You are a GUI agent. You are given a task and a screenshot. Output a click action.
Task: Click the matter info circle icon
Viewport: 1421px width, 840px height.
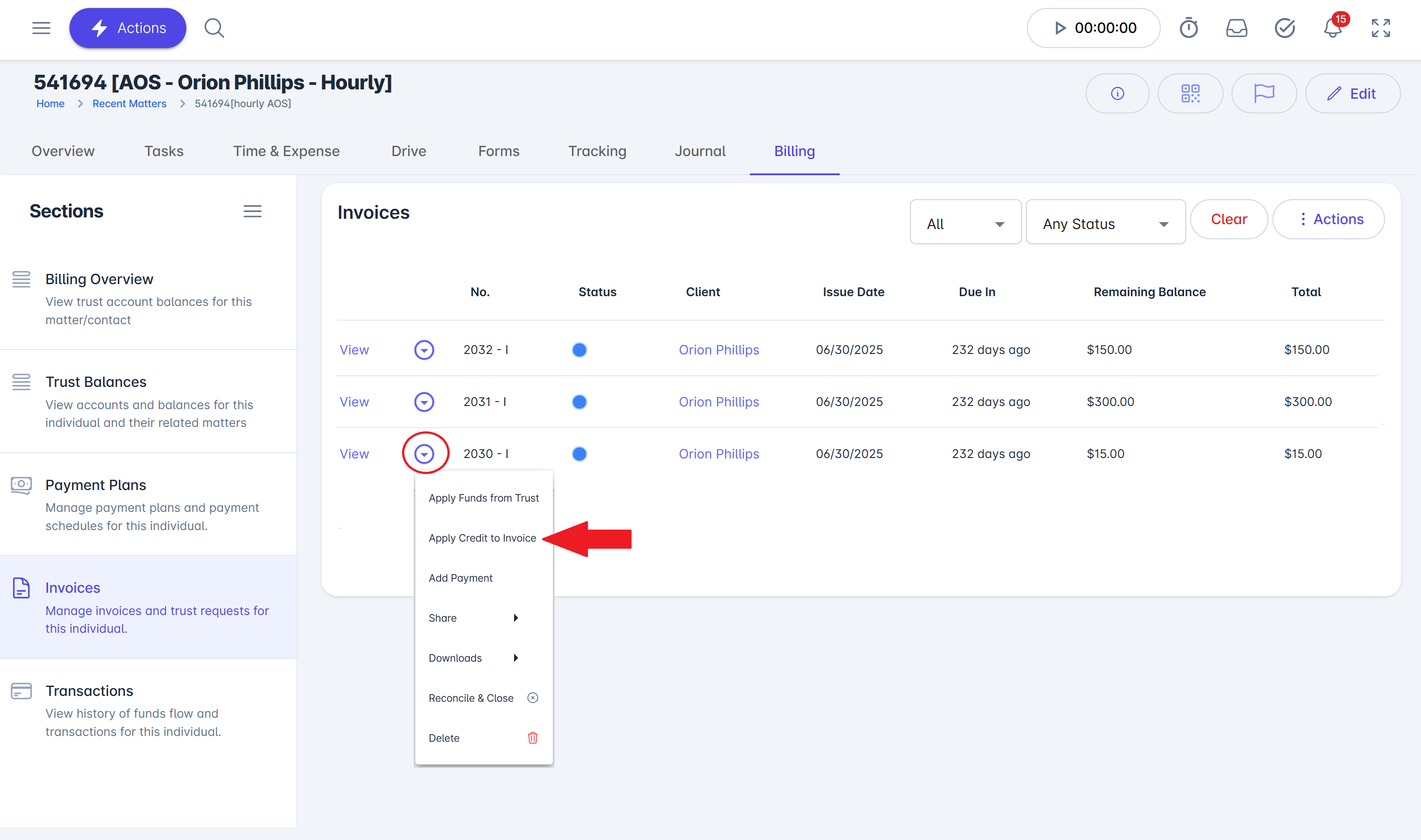[x=1117, y=93]
